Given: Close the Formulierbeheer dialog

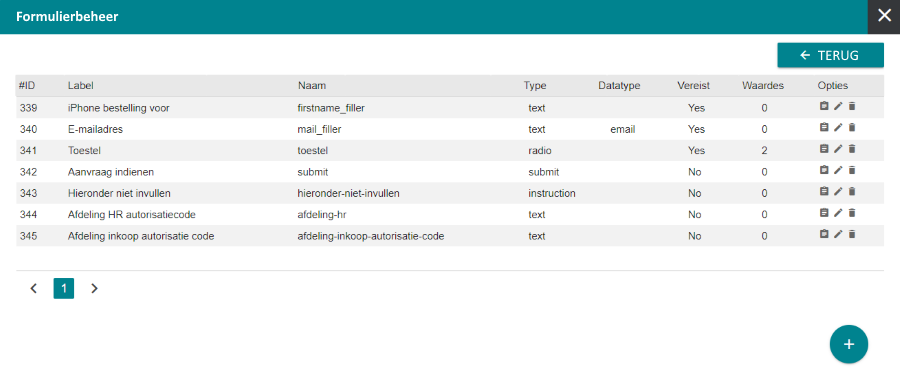Looking at the screenshot, I should tap(884, 16).
